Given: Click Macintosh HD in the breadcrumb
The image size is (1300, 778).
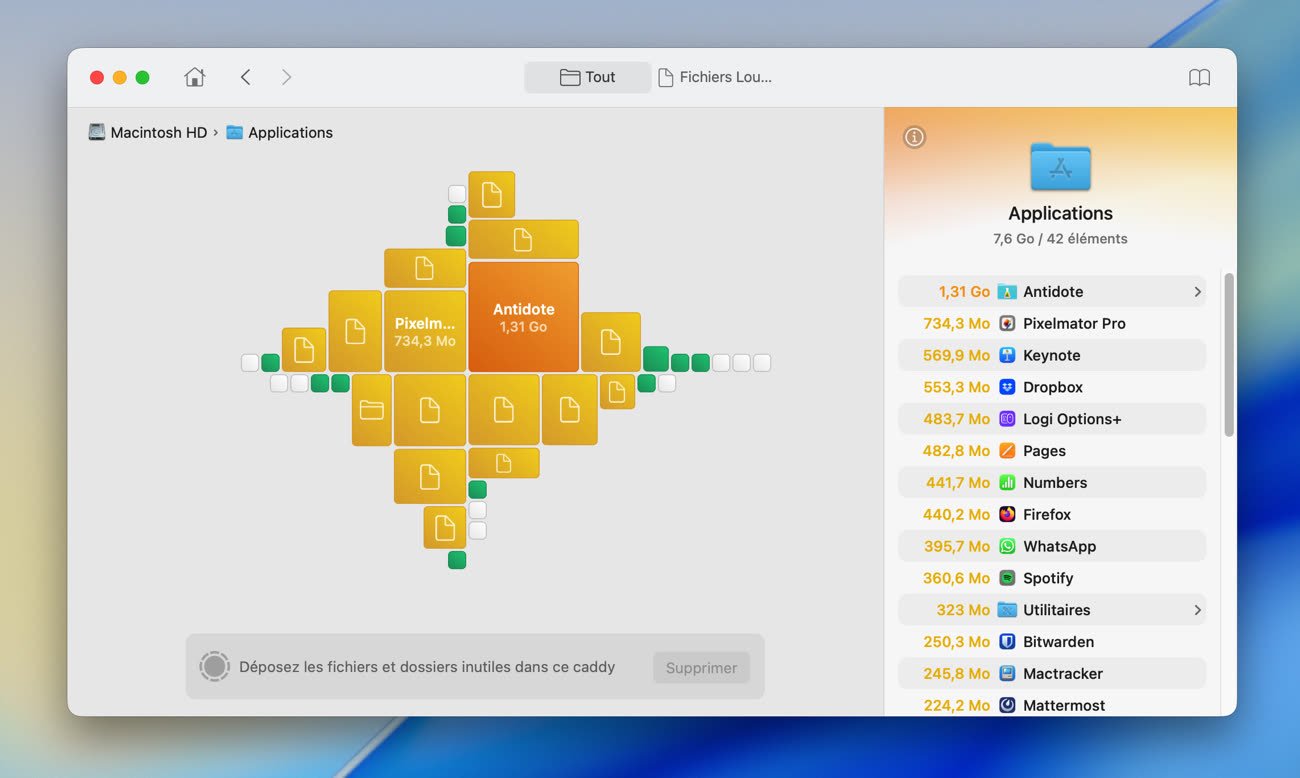Looking at the screenshot, I should (159, 132).
